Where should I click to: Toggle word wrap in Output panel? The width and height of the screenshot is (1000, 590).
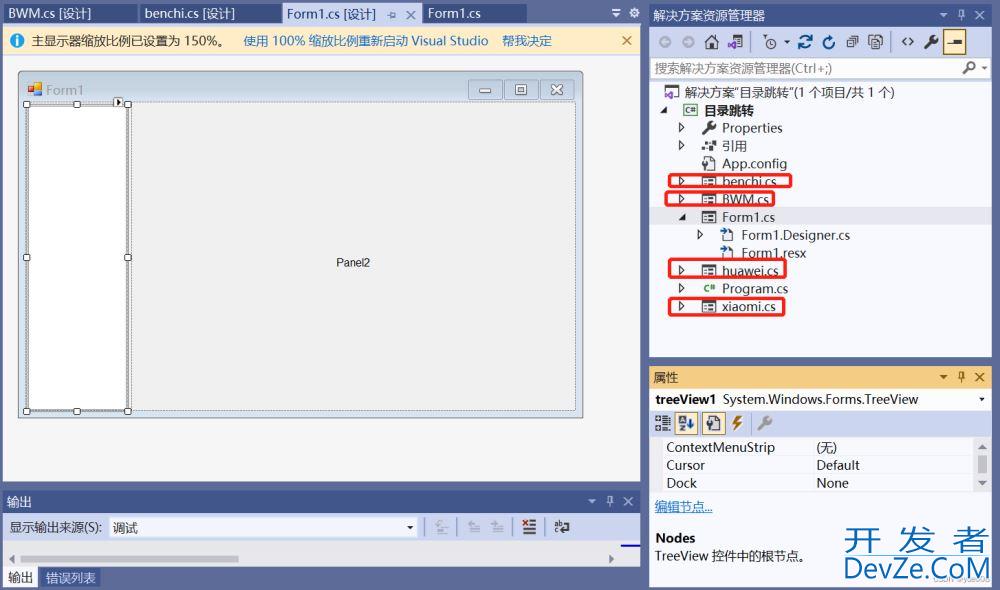[561, 527]
